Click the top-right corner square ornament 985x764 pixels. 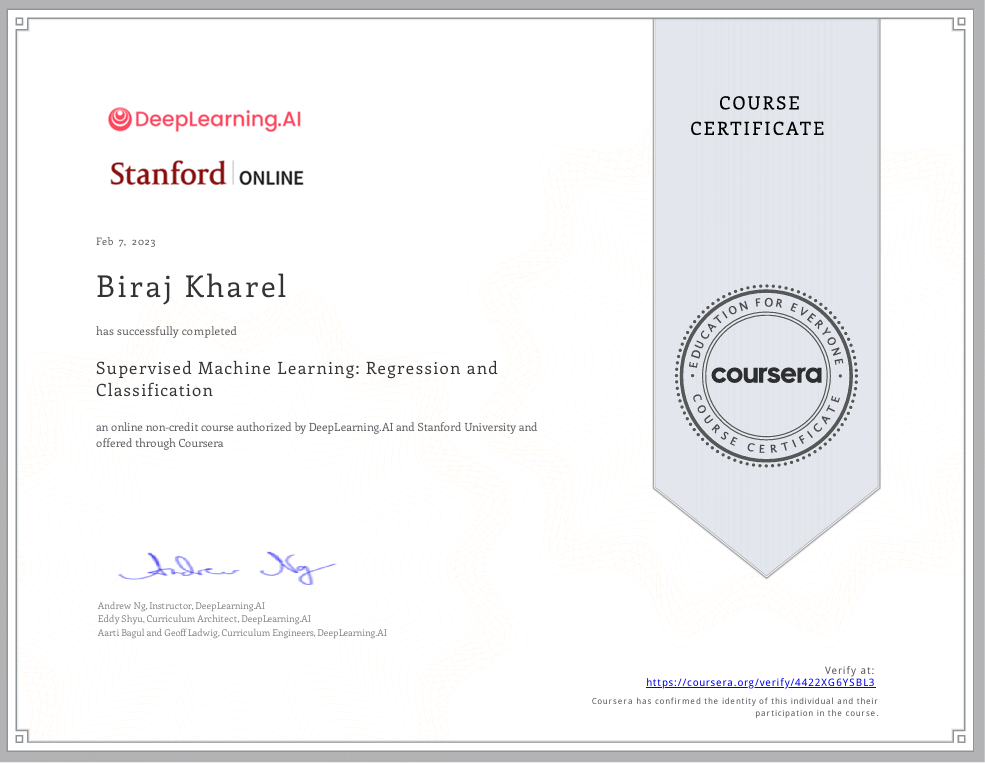(962, 22)
